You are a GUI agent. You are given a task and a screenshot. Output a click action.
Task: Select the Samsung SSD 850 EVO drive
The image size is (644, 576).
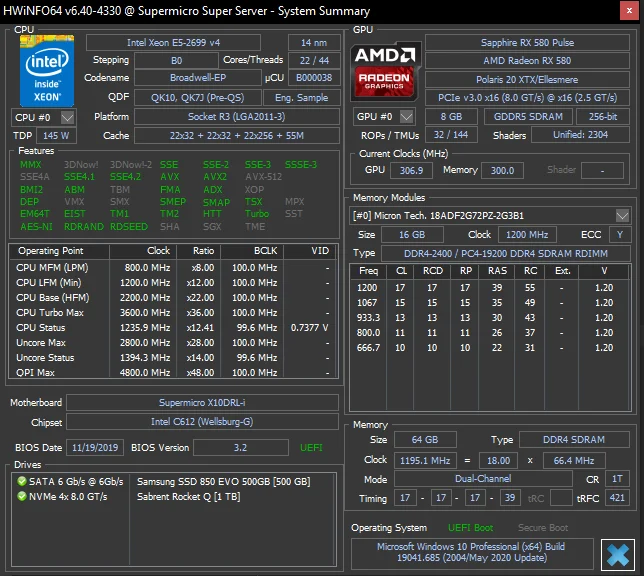click(x=172, y=481)
